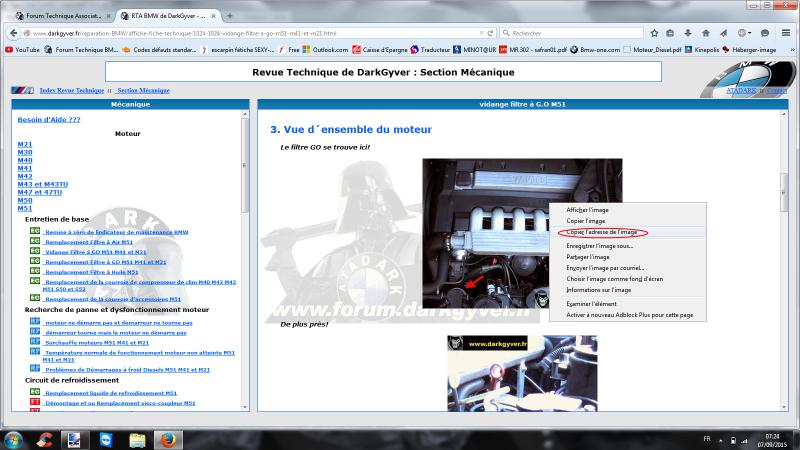
Task: Select 'Enregistrer l'image sous...' menu entry
Action: pyautogui.click(x=600, y=245)
